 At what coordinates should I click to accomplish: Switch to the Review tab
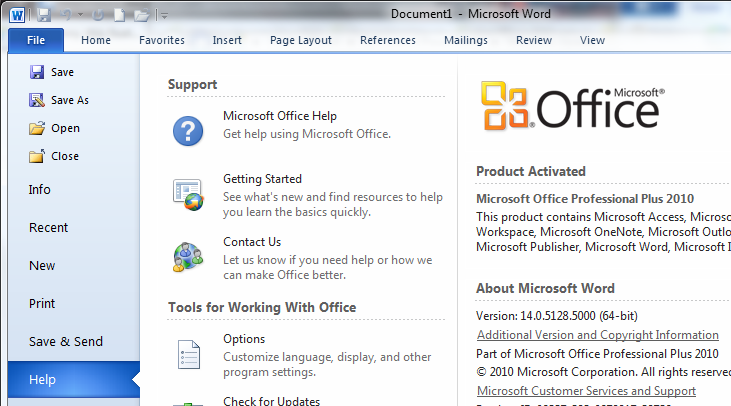(534, 40)
